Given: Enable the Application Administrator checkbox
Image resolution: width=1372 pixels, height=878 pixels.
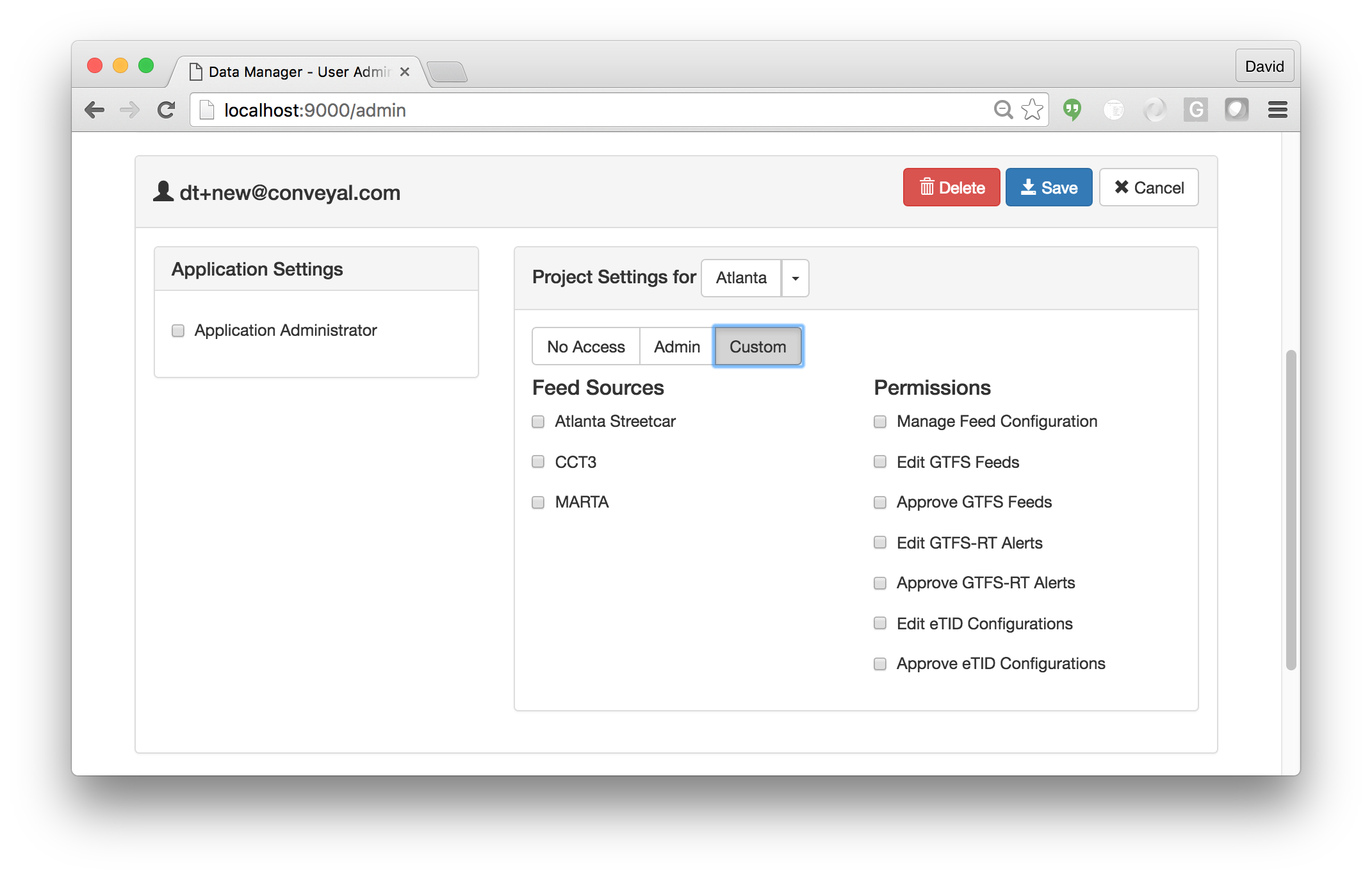Looking at the screenshot, I should point(178,331).
